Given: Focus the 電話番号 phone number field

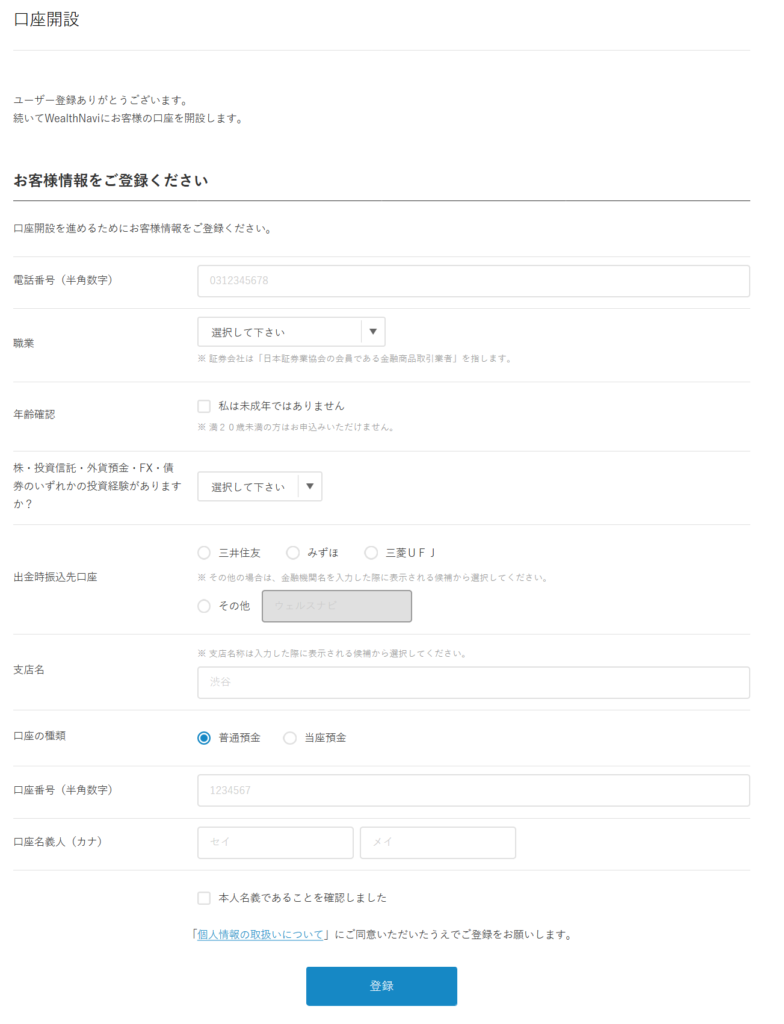Looking at the screenshot, I should (473, 281).
